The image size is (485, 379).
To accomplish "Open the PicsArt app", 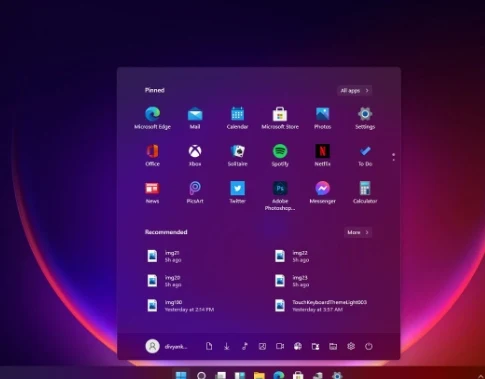I will point(195,192).
